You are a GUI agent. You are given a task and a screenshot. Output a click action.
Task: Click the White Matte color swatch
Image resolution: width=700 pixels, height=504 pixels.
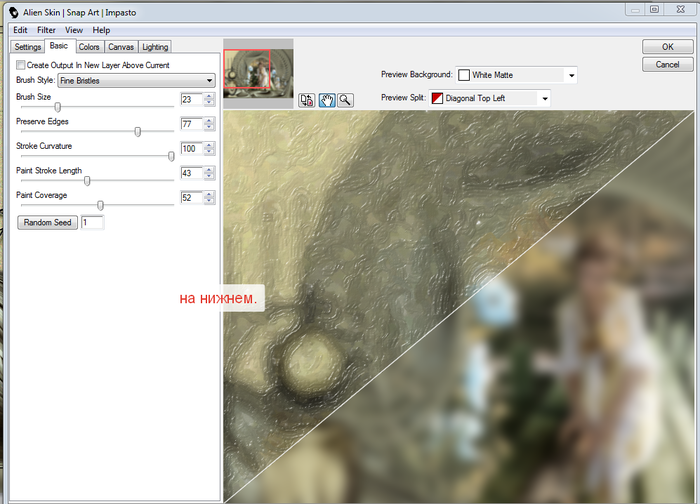(464, 75)
